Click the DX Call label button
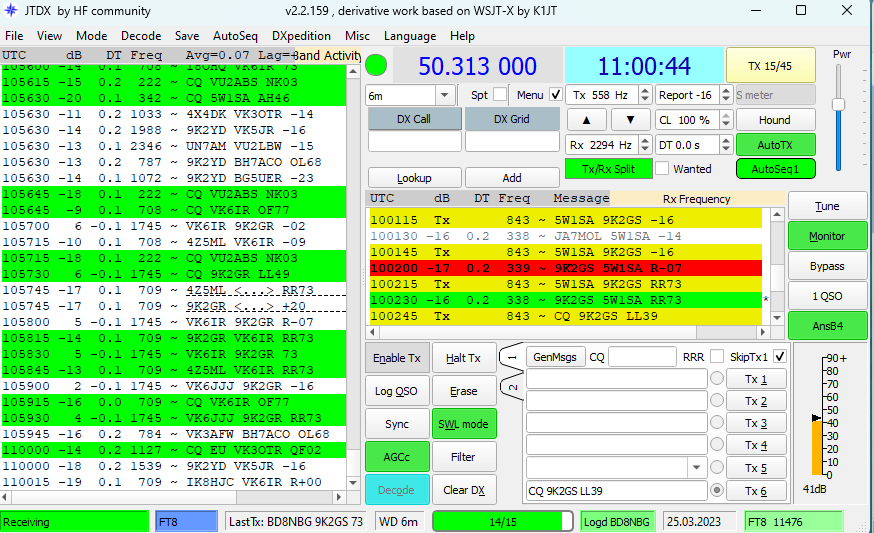 pyautogui.click(x=414, y=119)
